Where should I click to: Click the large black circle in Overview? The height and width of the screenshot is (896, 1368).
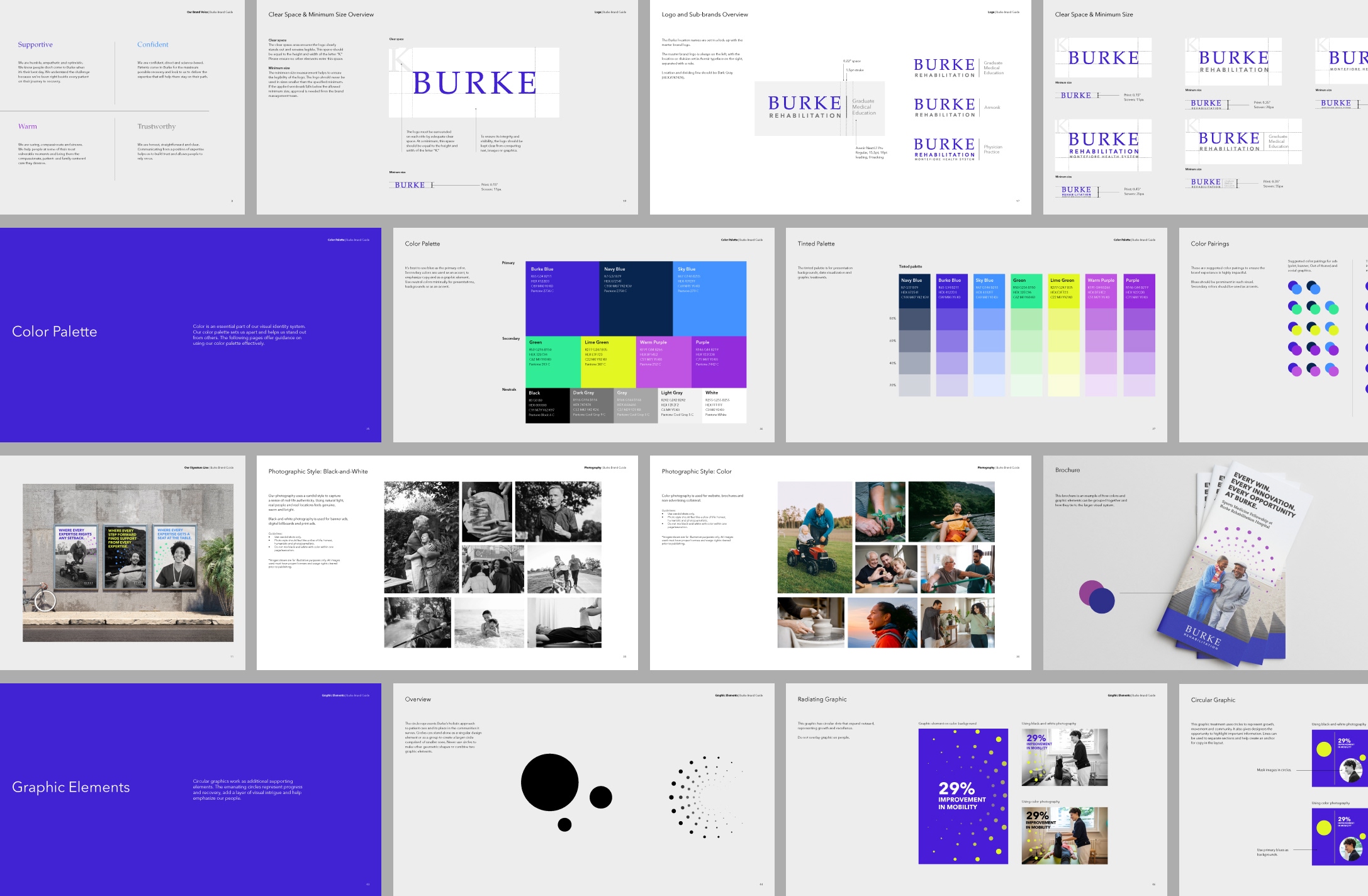549,783
